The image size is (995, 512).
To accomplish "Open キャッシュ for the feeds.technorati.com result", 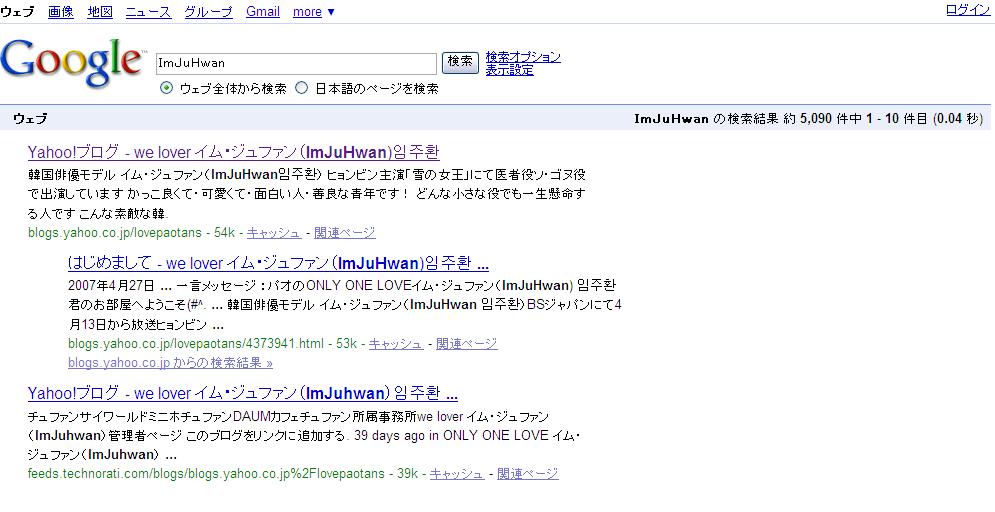I will coord(457,474).
